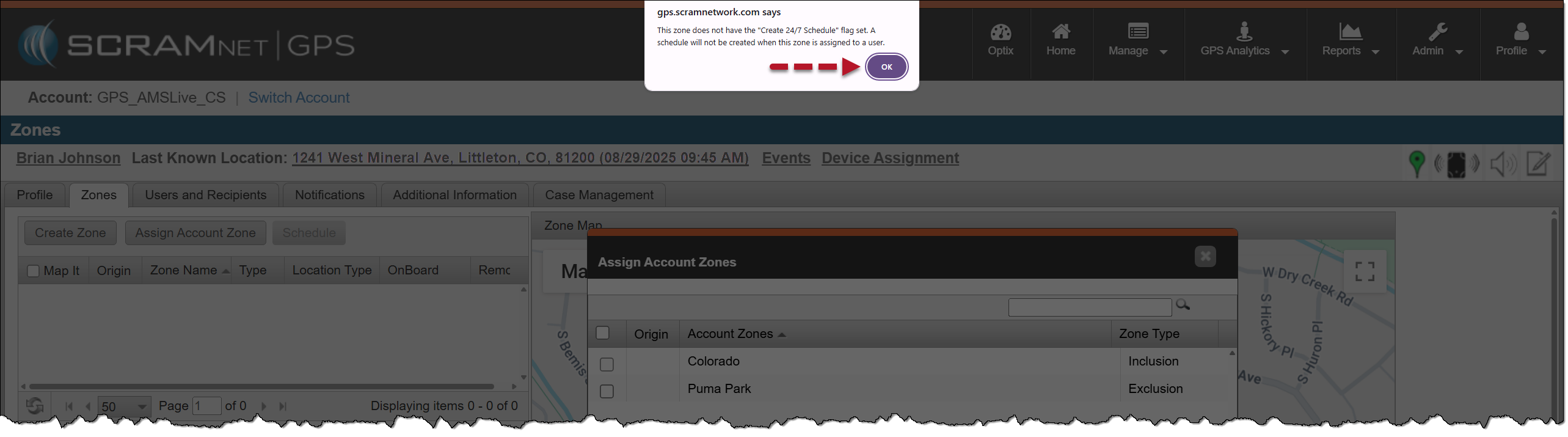The image size is (1568, 437).
Task: Click the device signal icon
Action: pos(1456,164)
